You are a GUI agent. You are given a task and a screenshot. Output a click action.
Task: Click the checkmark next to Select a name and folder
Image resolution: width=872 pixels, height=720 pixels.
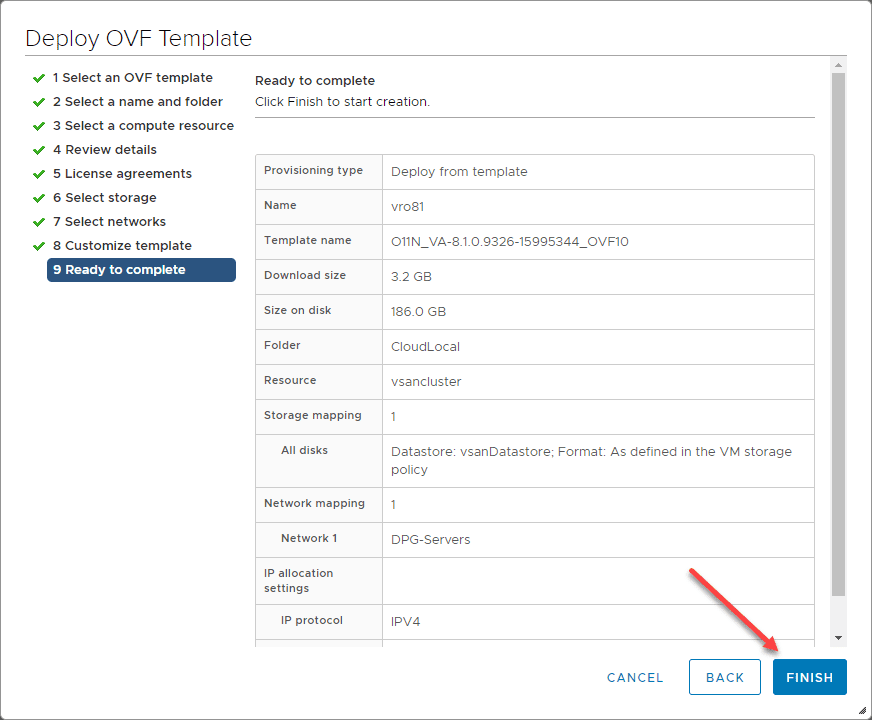(39, 101)
